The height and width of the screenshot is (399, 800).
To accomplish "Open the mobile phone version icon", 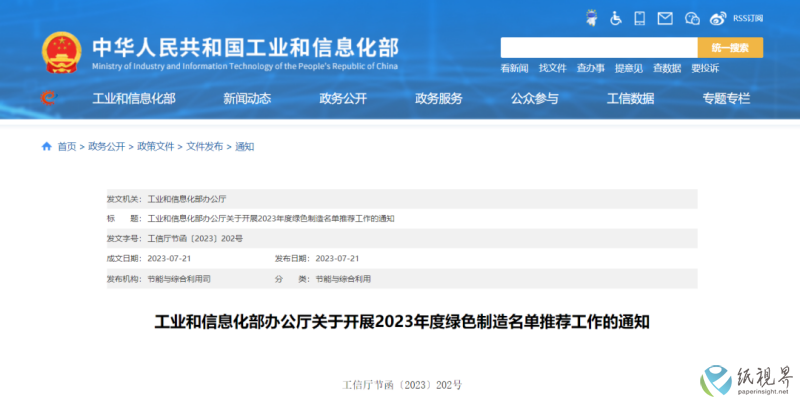I will click(639, 18).
